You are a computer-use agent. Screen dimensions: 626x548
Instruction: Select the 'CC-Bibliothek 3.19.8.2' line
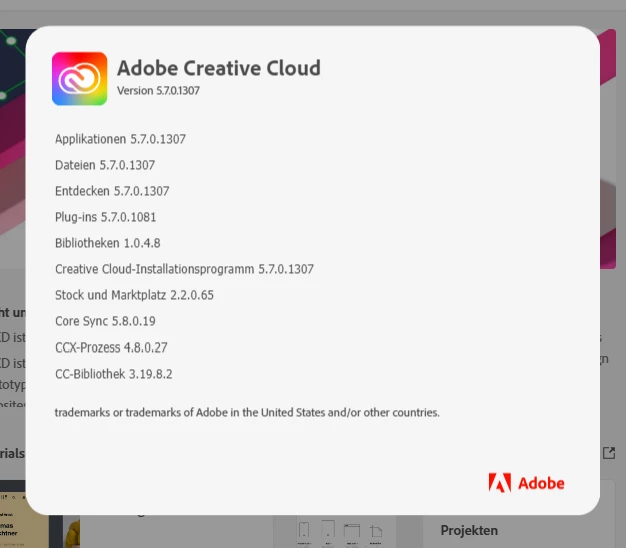(x=114, y=374)
